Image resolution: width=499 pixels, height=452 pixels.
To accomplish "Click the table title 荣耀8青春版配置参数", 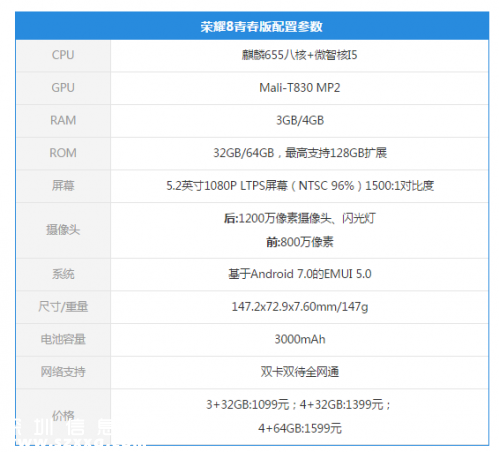I will click(261, 26).
